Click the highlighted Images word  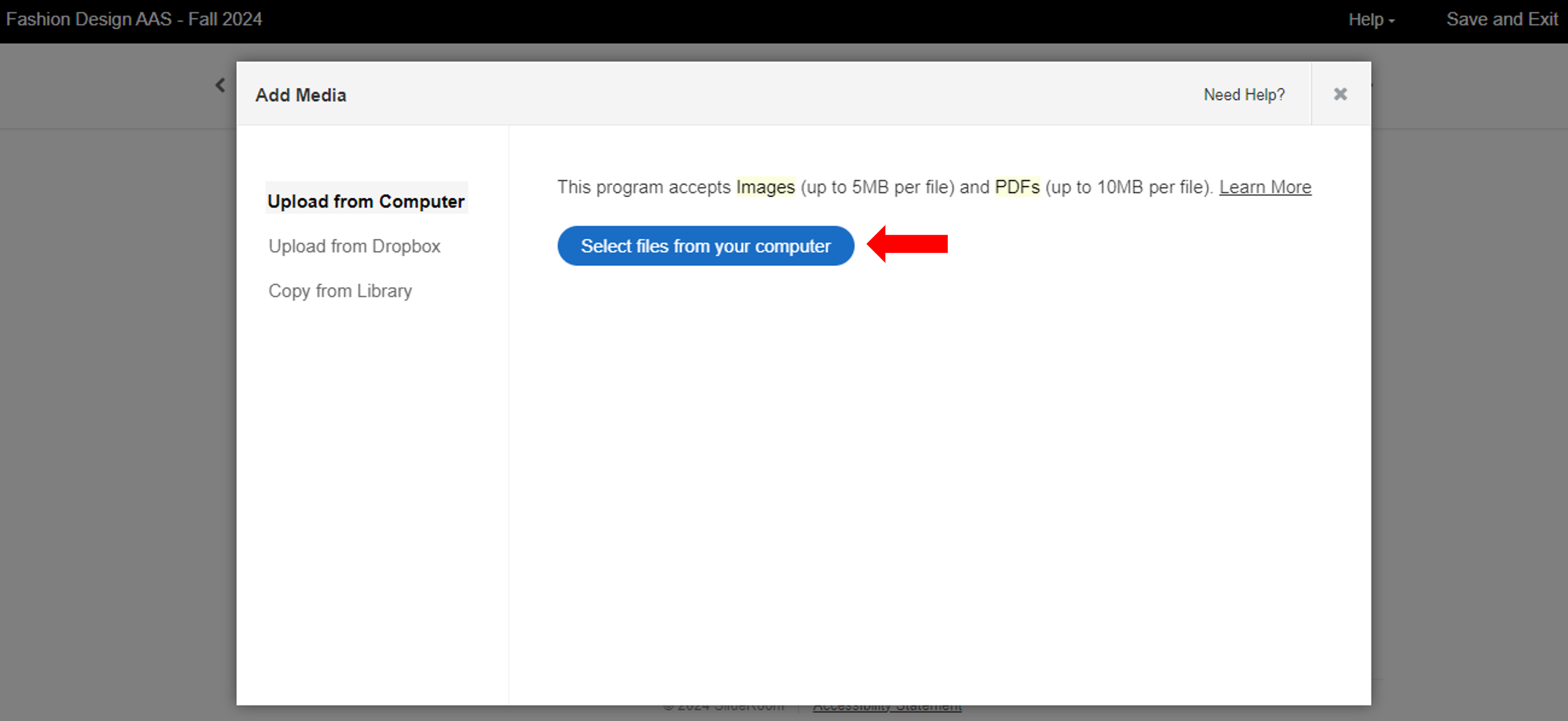pyautogui.click(x=765, y=187)
